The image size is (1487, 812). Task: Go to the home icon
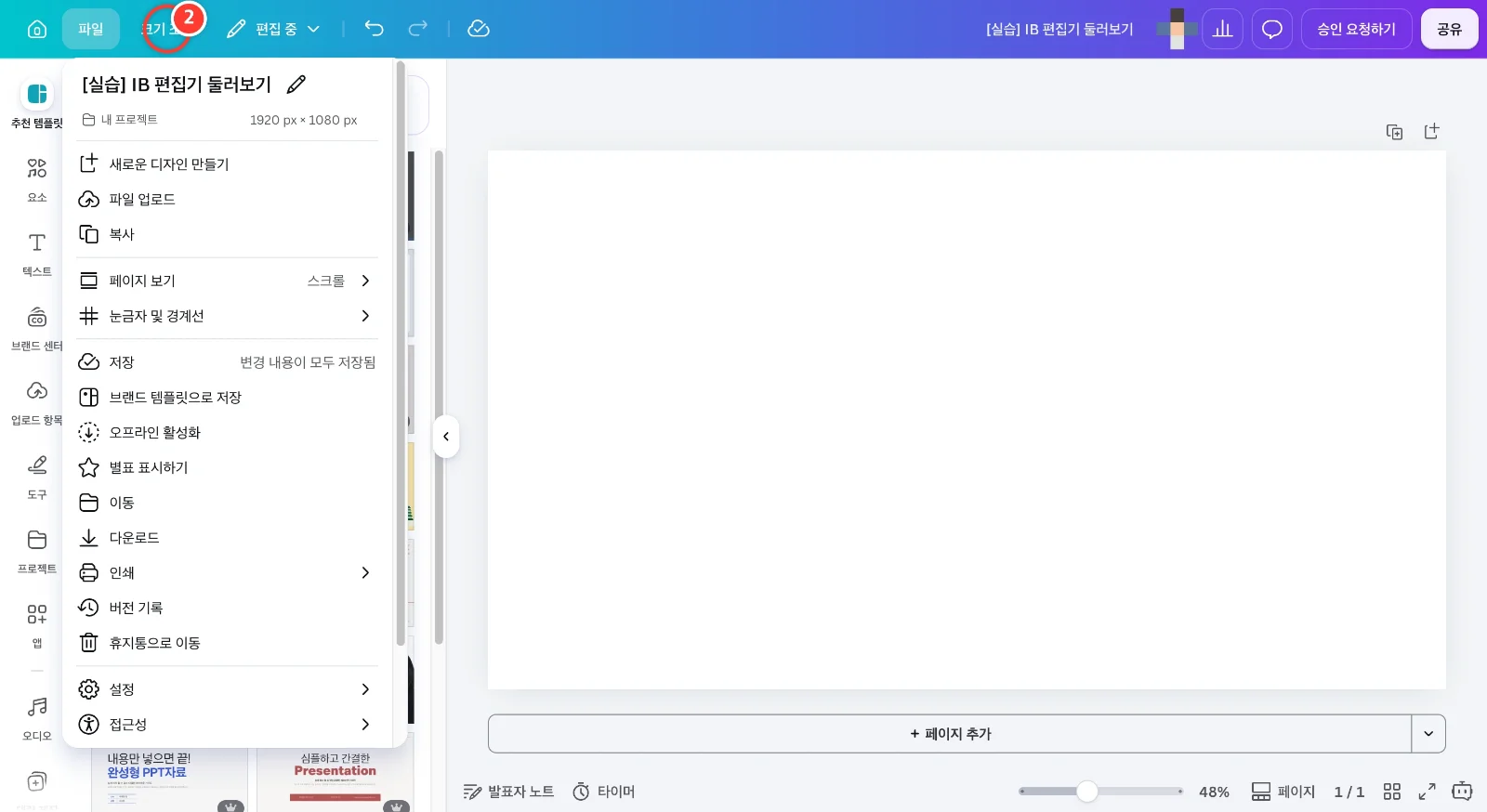(37, 29)
